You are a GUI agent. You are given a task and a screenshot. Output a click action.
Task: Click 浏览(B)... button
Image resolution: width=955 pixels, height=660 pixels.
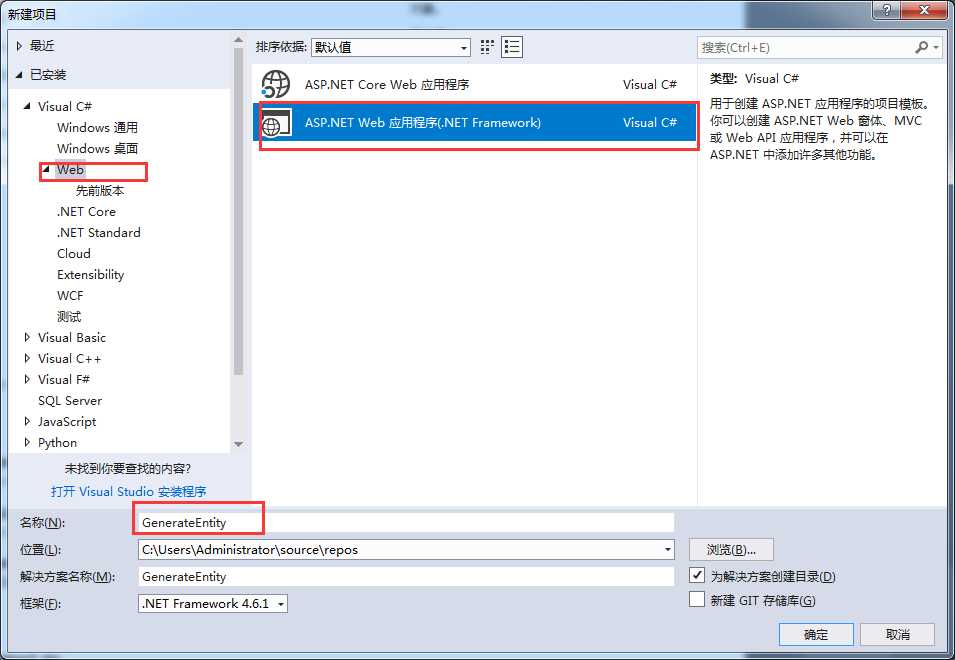[x=731, y=550]
